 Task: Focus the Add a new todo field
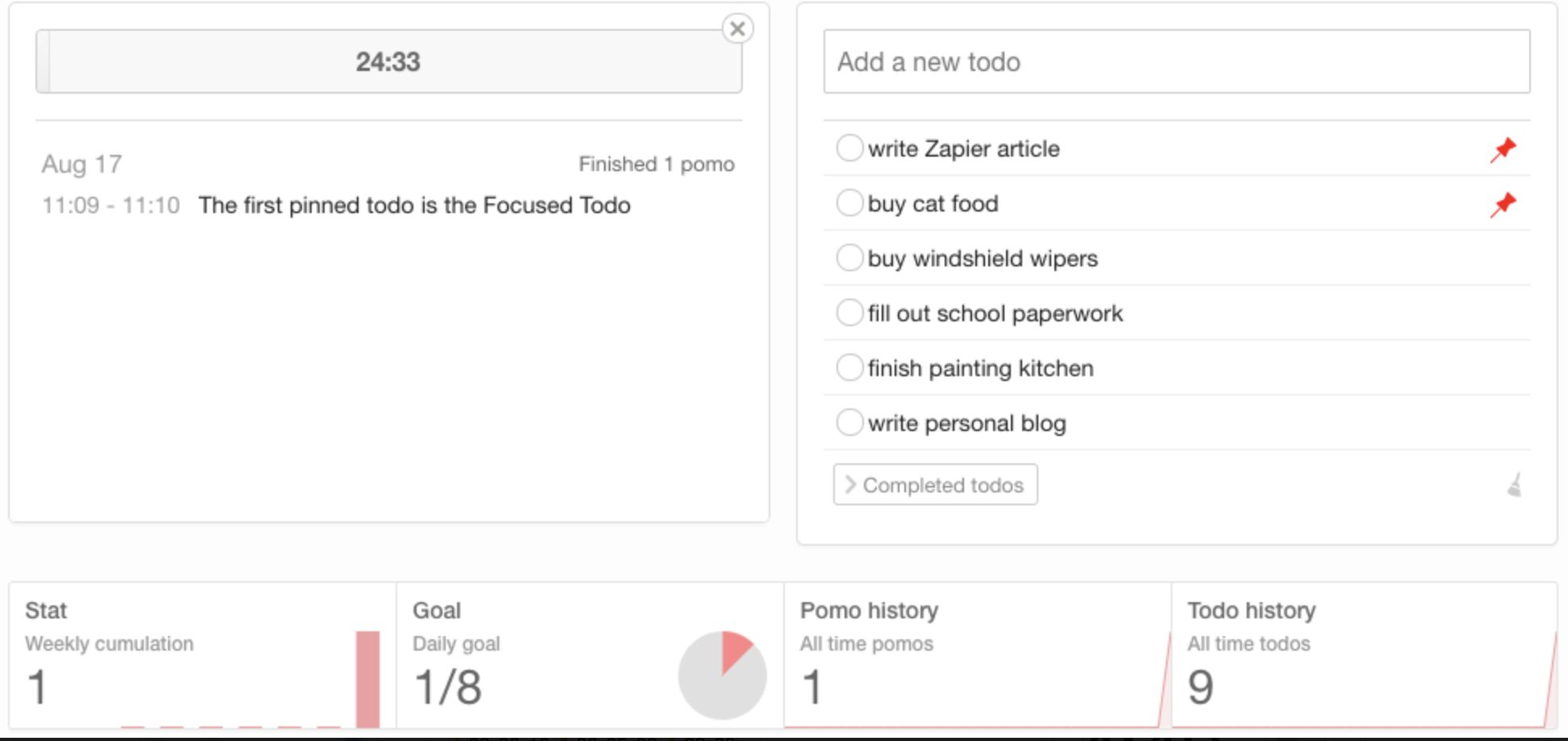coord(1176,62)
